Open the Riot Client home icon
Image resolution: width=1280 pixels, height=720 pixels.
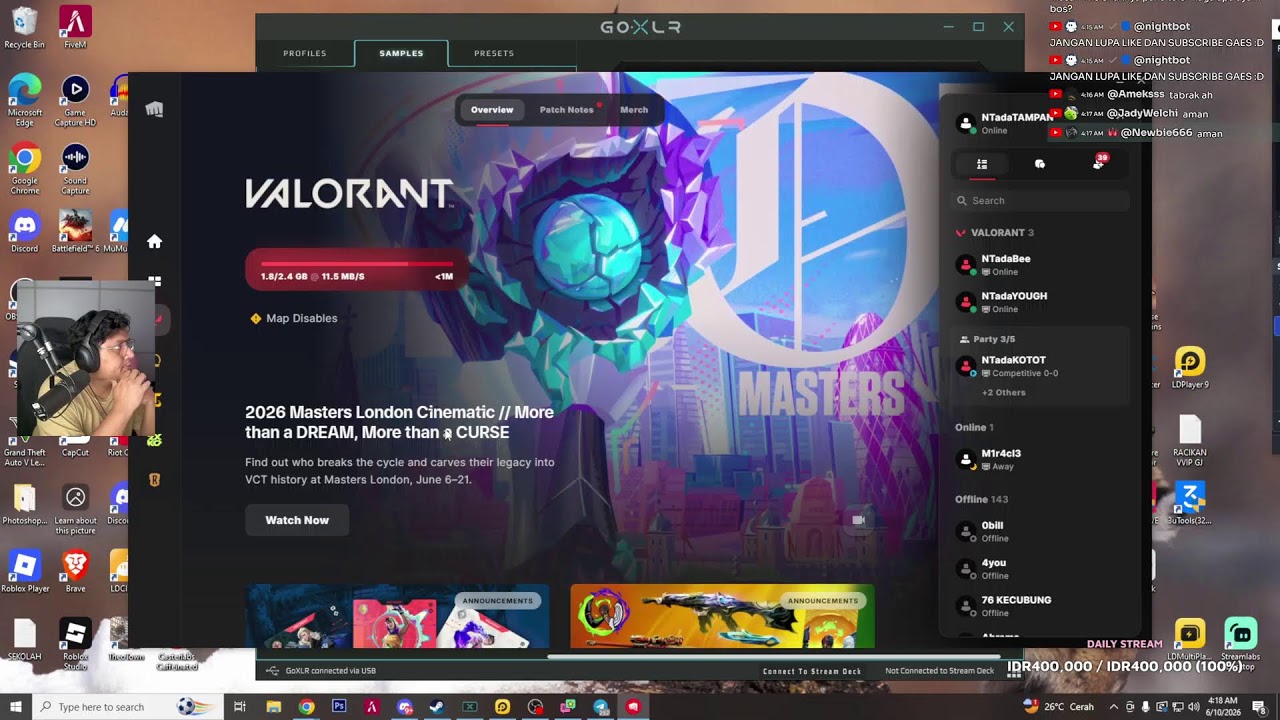click(154, 241)
